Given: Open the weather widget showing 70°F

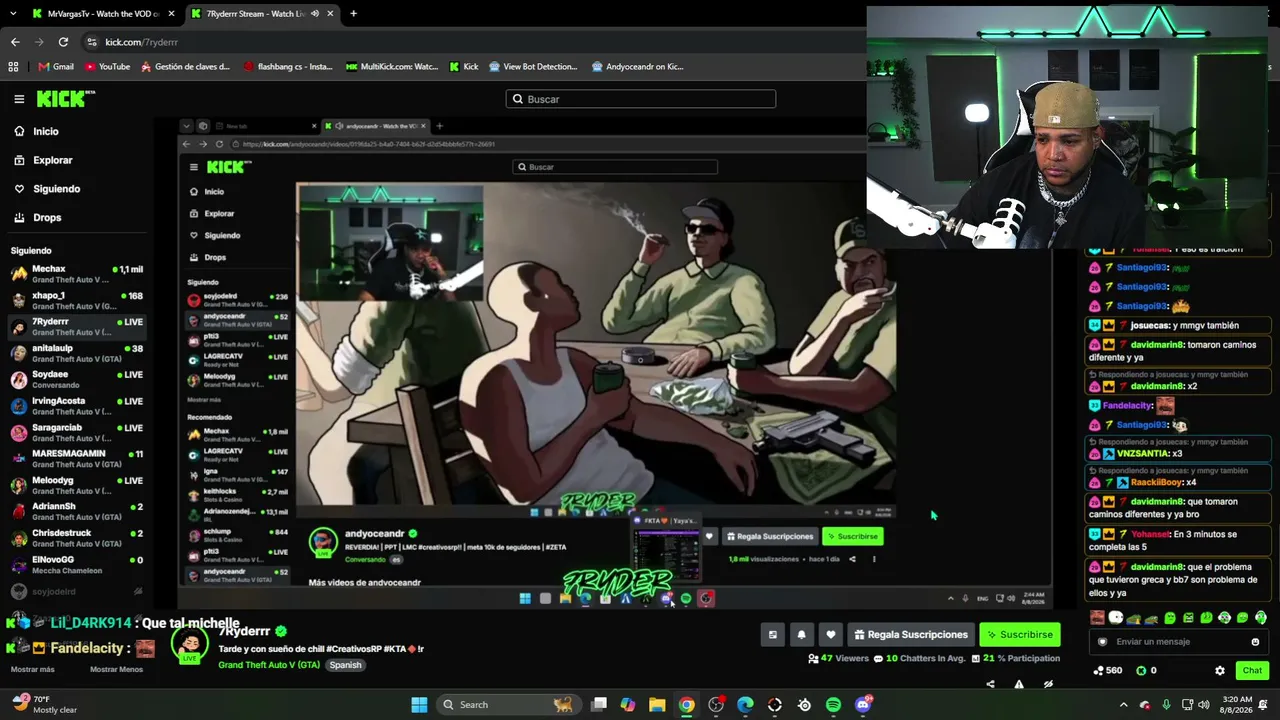Looking at the screenshot, I should tap(45, 704).
